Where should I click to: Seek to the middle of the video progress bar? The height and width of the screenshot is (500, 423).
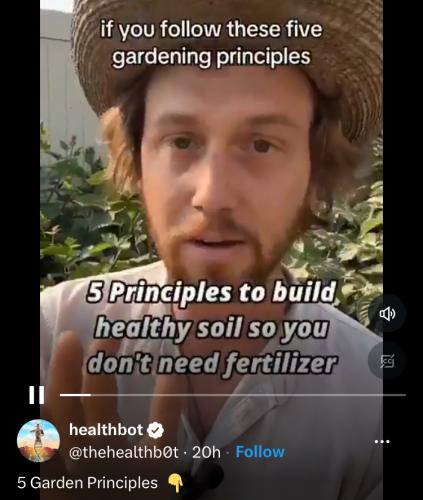[x=233, y=395]
